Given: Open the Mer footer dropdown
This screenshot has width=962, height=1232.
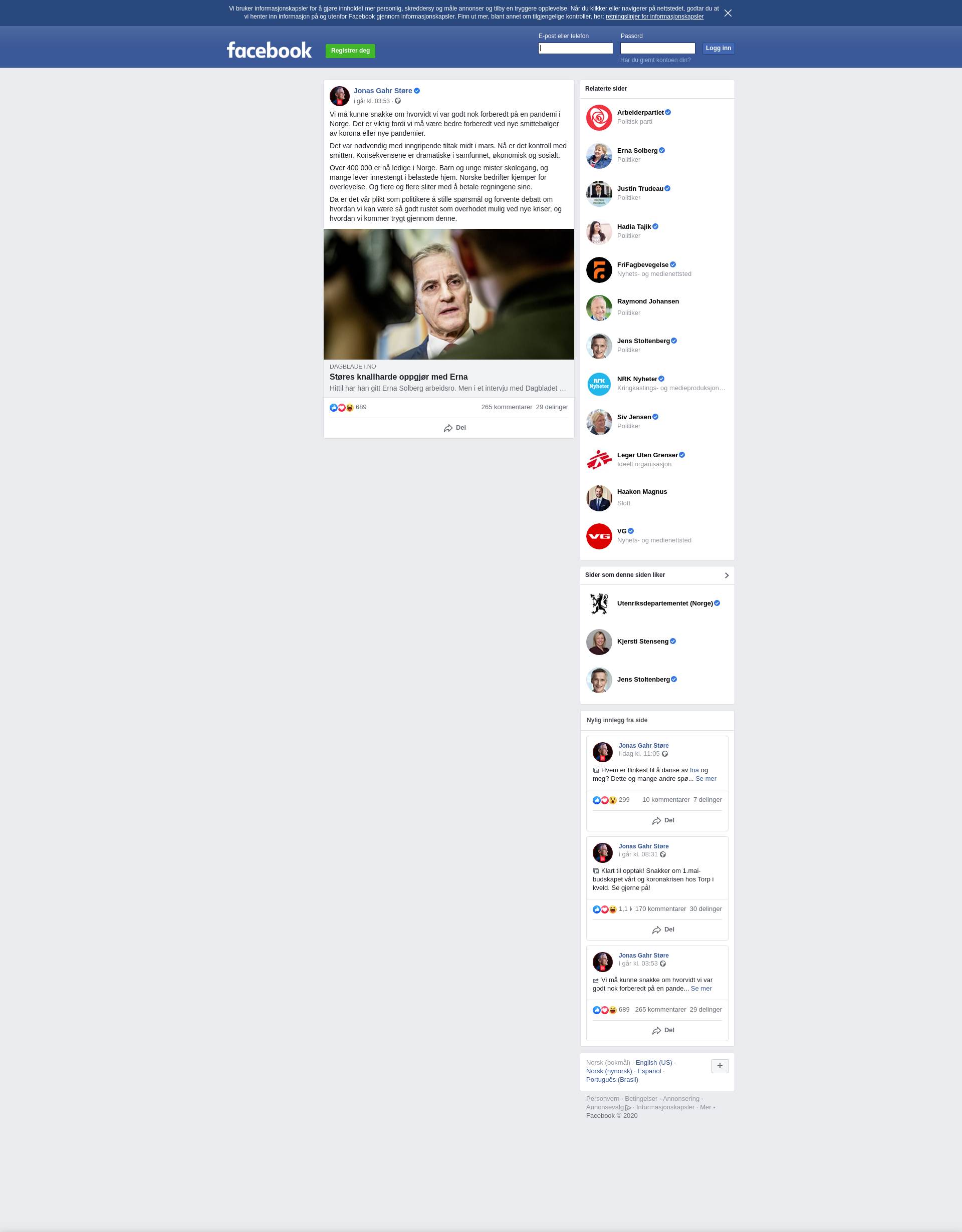Looking at the screenshot, I should tap(707, 1107).
